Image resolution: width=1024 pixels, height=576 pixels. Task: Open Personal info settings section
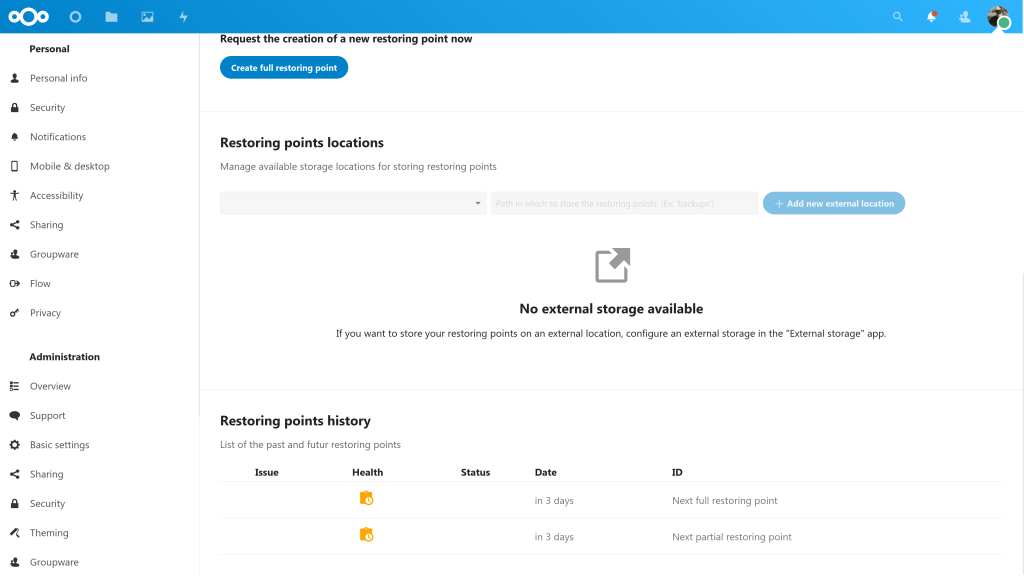point(58,78)
